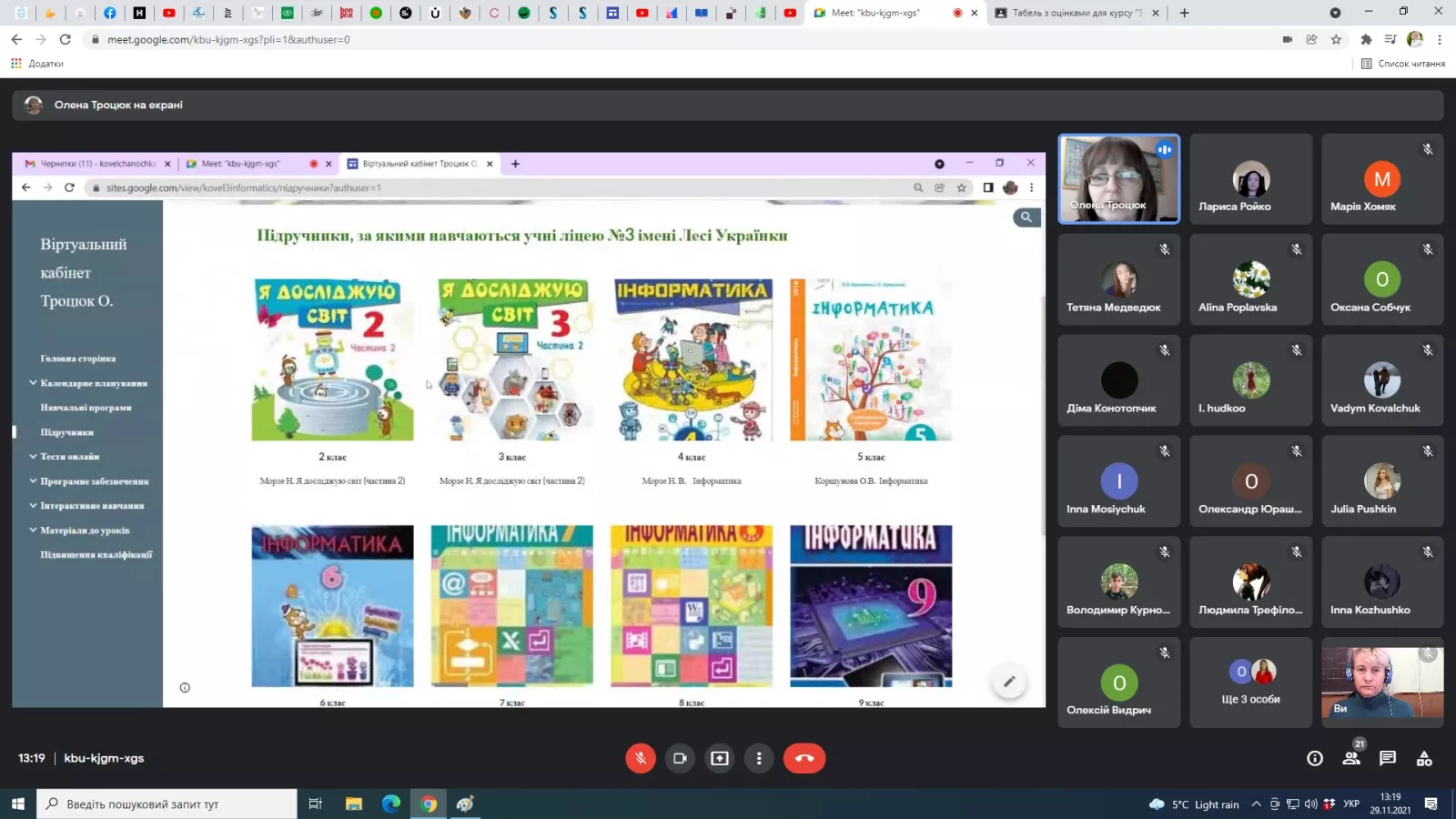Show the participants list panel

point(1351,758)
